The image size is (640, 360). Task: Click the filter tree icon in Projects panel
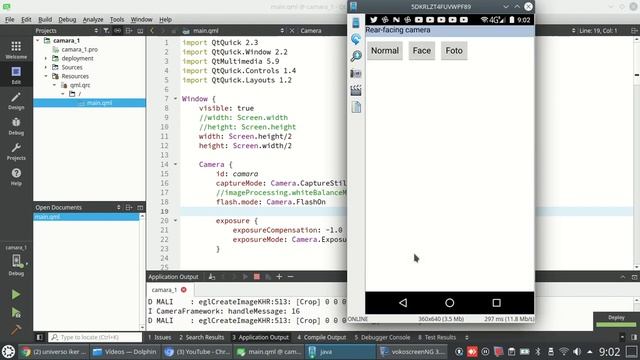coord(106,31)
